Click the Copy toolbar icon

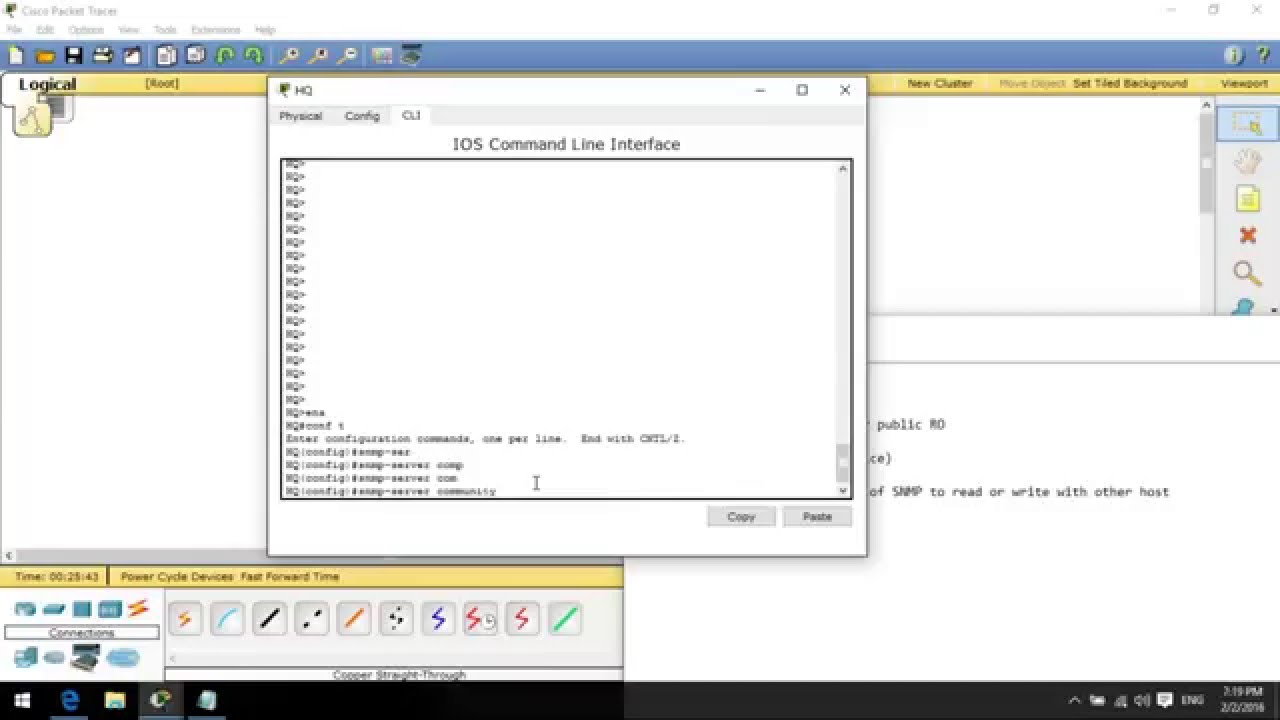point(166,56)
